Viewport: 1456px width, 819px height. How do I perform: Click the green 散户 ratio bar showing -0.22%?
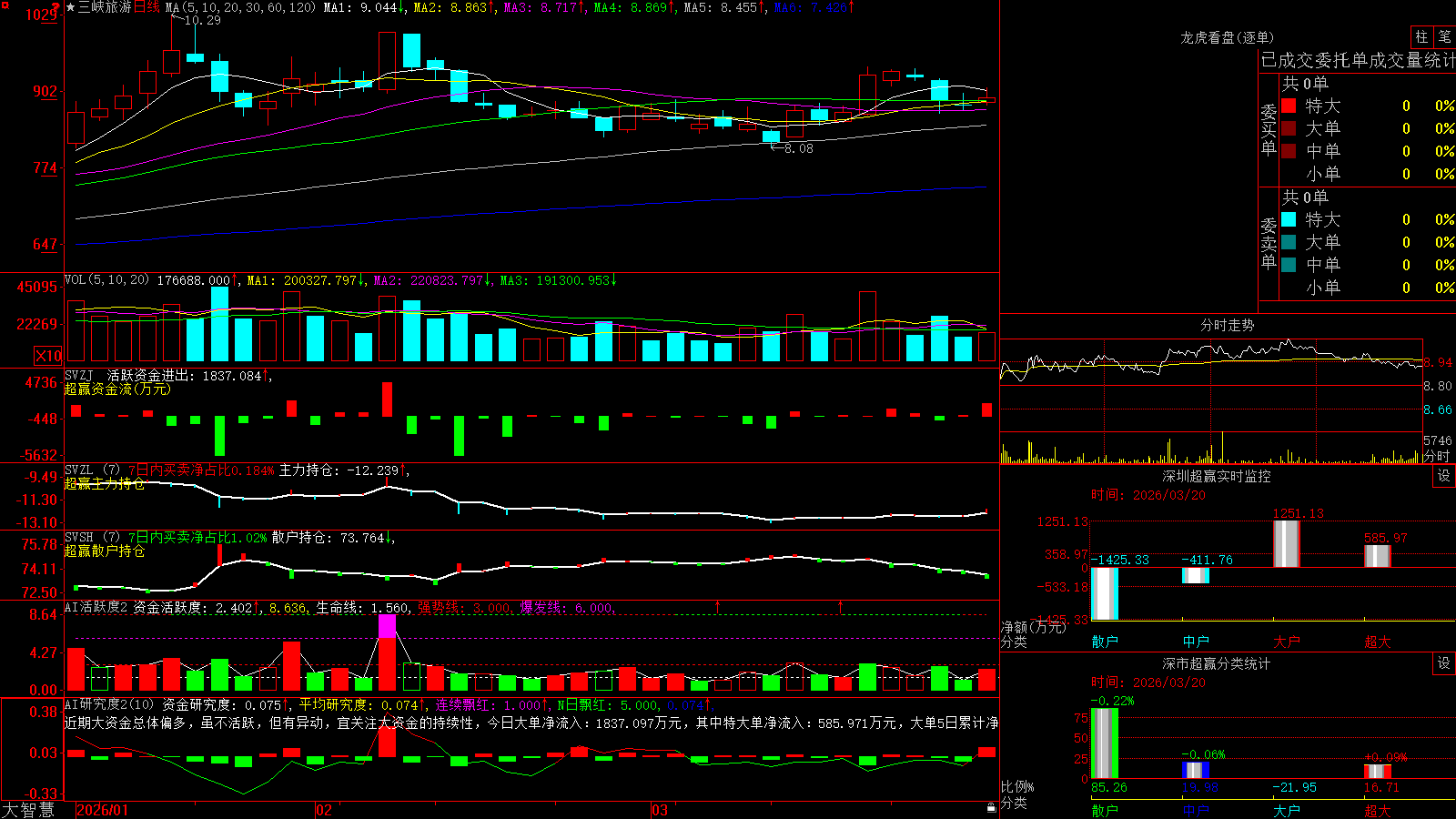coord(1105,743)
